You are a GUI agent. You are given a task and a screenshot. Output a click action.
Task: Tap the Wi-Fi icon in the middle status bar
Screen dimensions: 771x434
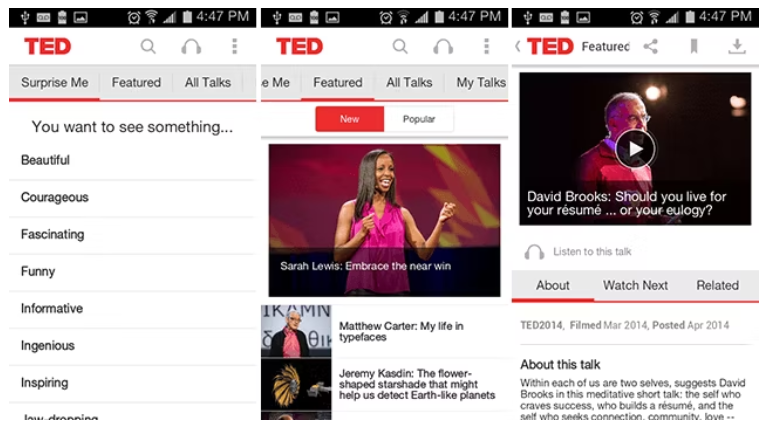coord(403,18)
